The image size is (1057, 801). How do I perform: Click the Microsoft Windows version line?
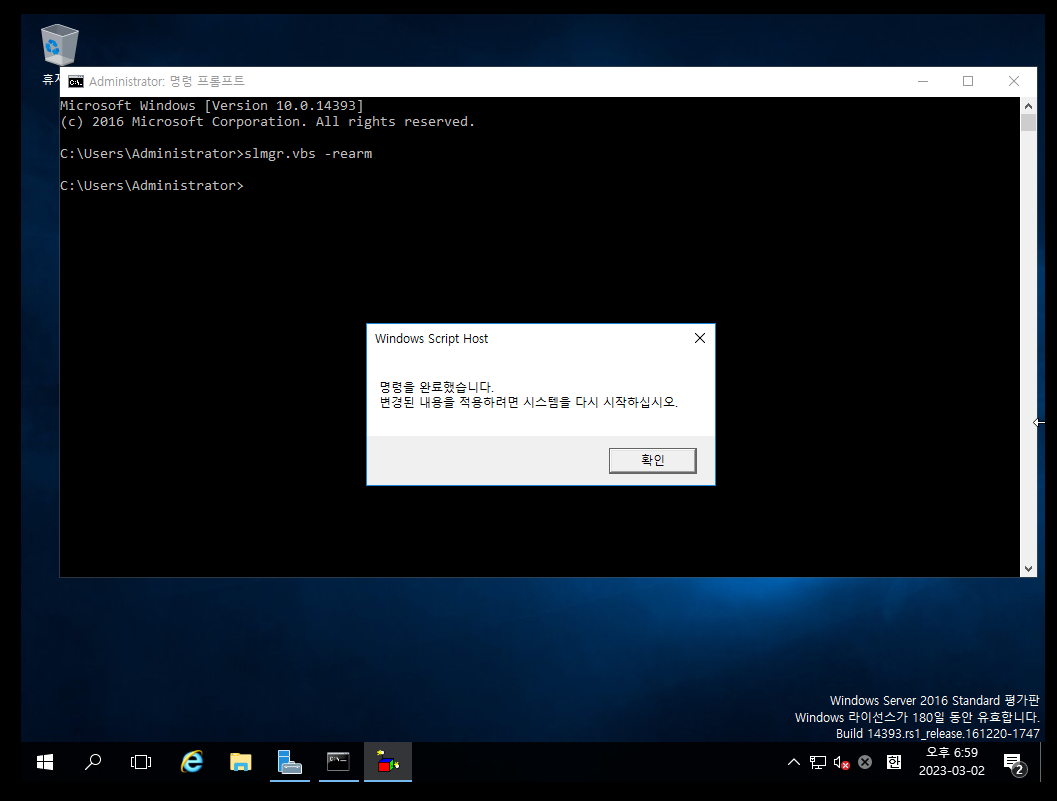pyautogui.click(x=212, y=106)
